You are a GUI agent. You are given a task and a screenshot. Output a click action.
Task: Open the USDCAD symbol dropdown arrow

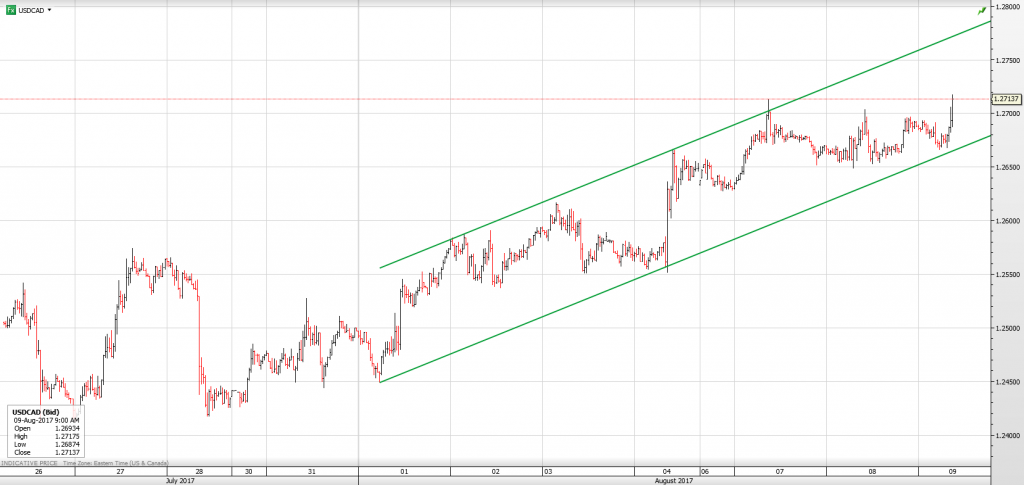tap(50, 10)
